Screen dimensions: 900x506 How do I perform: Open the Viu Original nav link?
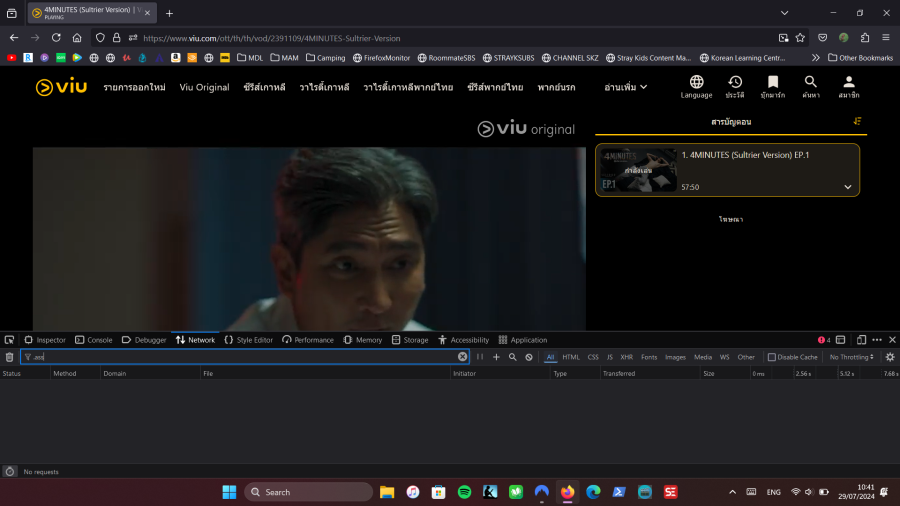204,87
